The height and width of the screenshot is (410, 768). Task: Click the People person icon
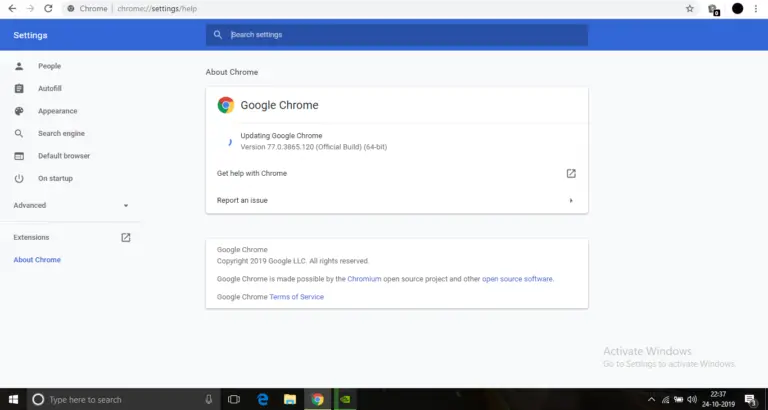tap(19, 66)
